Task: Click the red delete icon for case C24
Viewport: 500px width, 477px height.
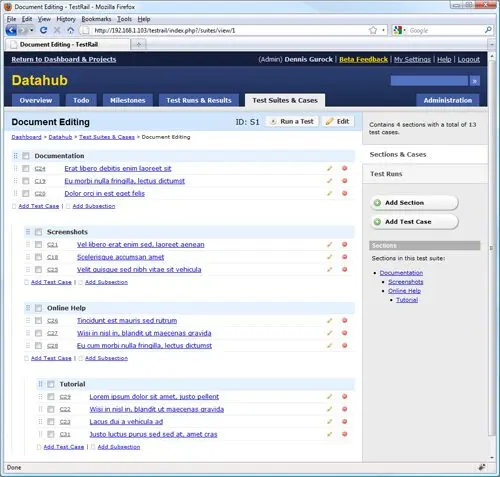Action: click(x=345, y=168)
